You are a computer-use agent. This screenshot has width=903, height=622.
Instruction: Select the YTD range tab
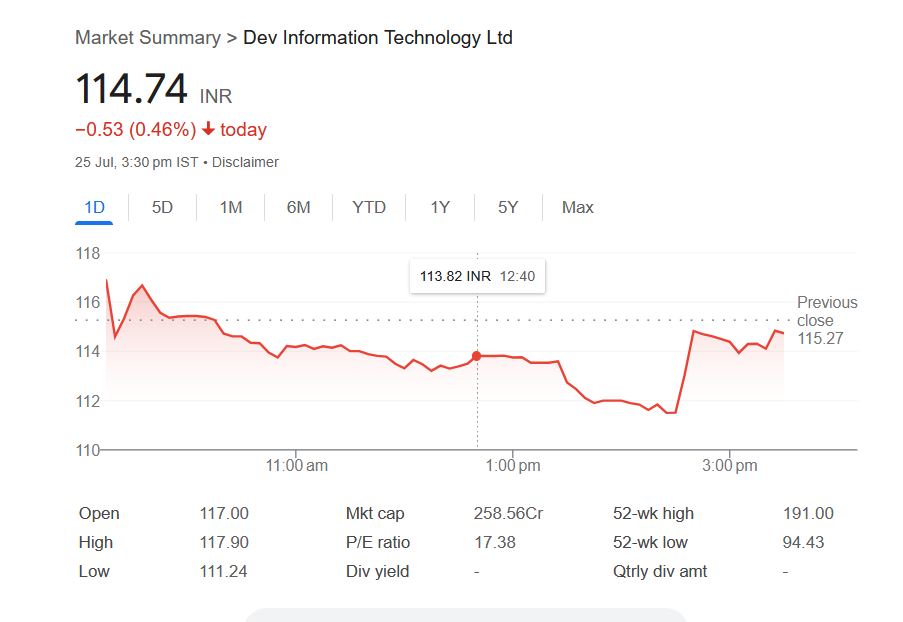pyautogui.click(x=369, y=207)
